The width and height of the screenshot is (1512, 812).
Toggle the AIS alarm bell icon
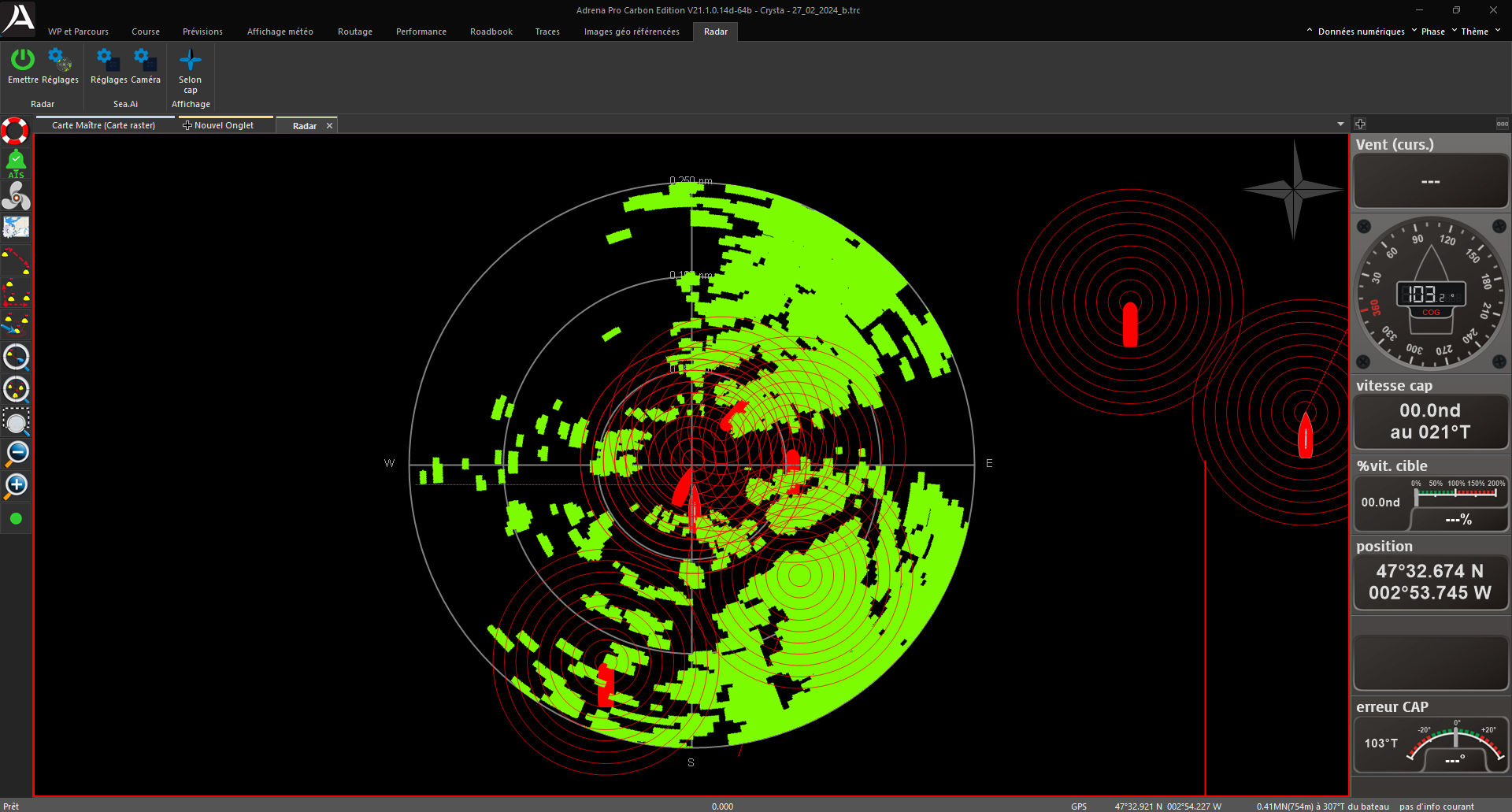(16, 163)
